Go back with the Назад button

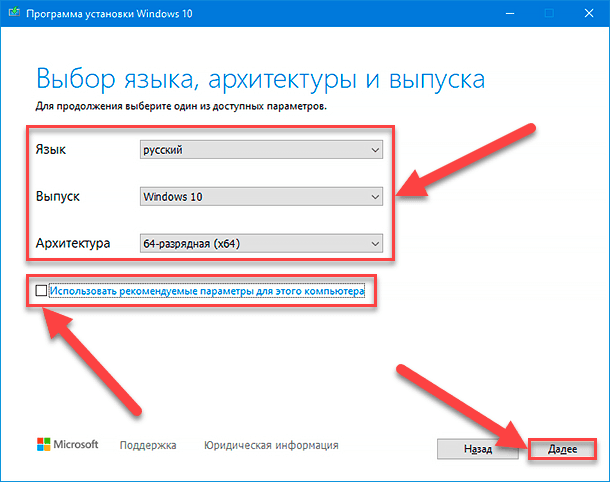pos(477,449)
